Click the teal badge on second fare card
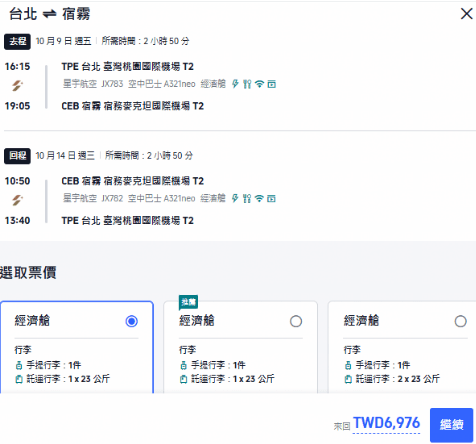Viewport: 476px width, 444px height. (x=188, y=302)
